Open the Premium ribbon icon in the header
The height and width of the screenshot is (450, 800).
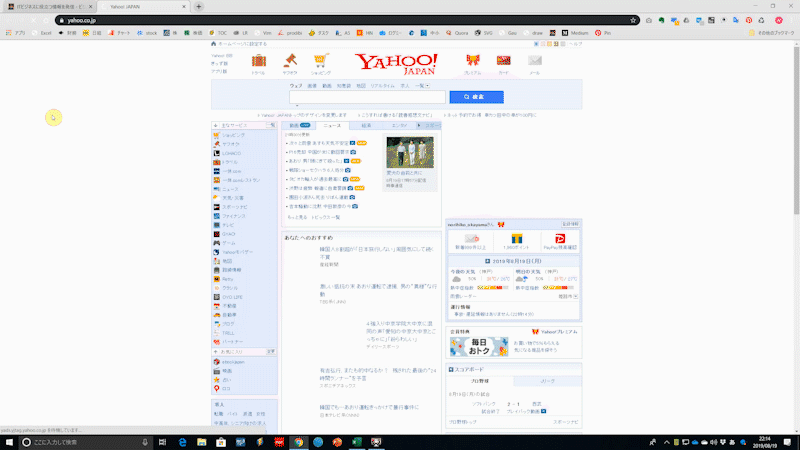pyautogui.click(x=473, y=61)
